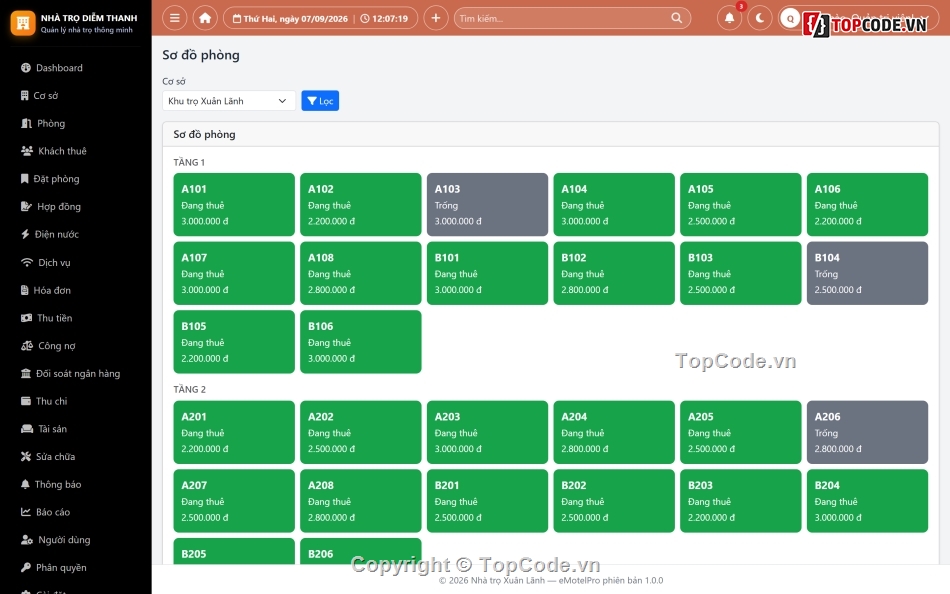Open notifications with the bell icon

[729, 18]
